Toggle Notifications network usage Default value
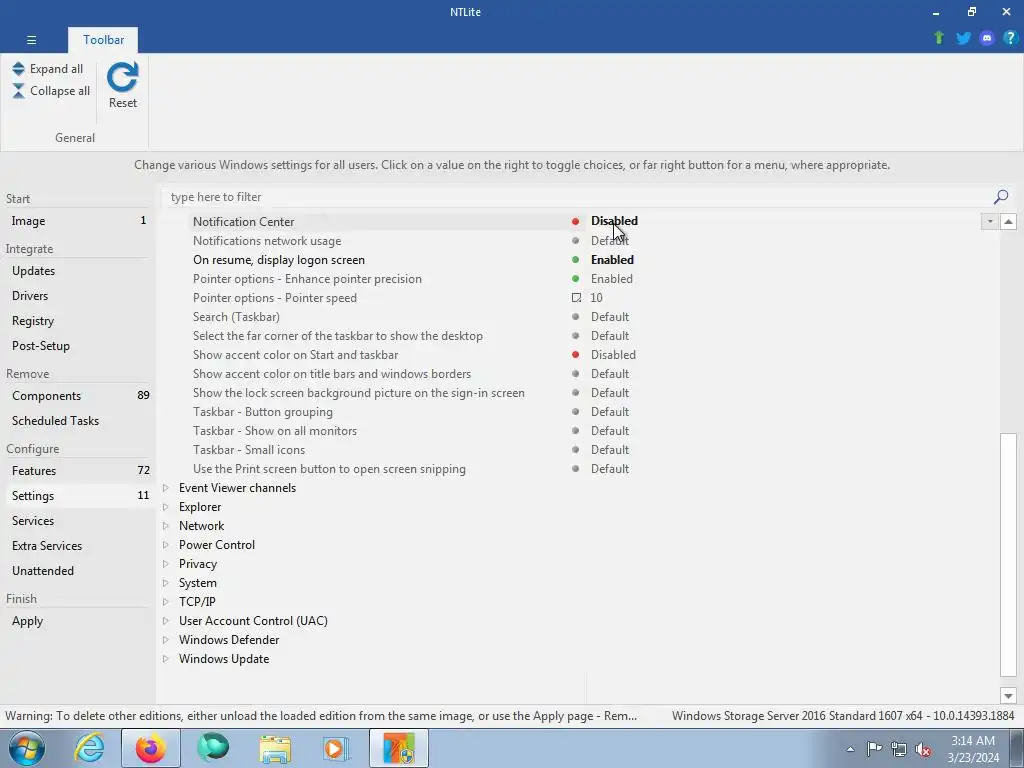Screen dimensions: 1024x768 609,241
